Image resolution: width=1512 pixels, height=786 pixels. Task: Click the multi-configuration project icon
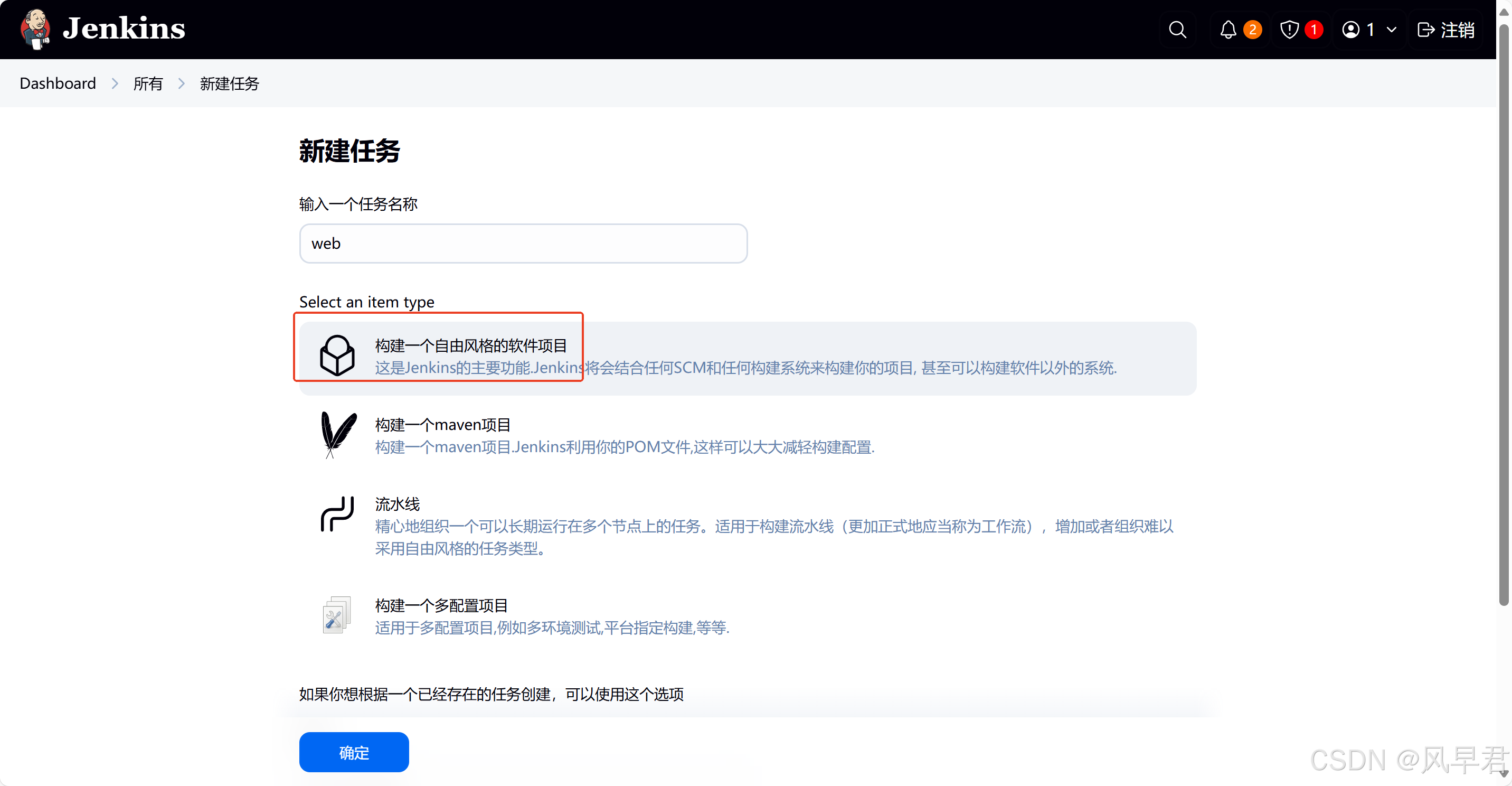[337, 615]
